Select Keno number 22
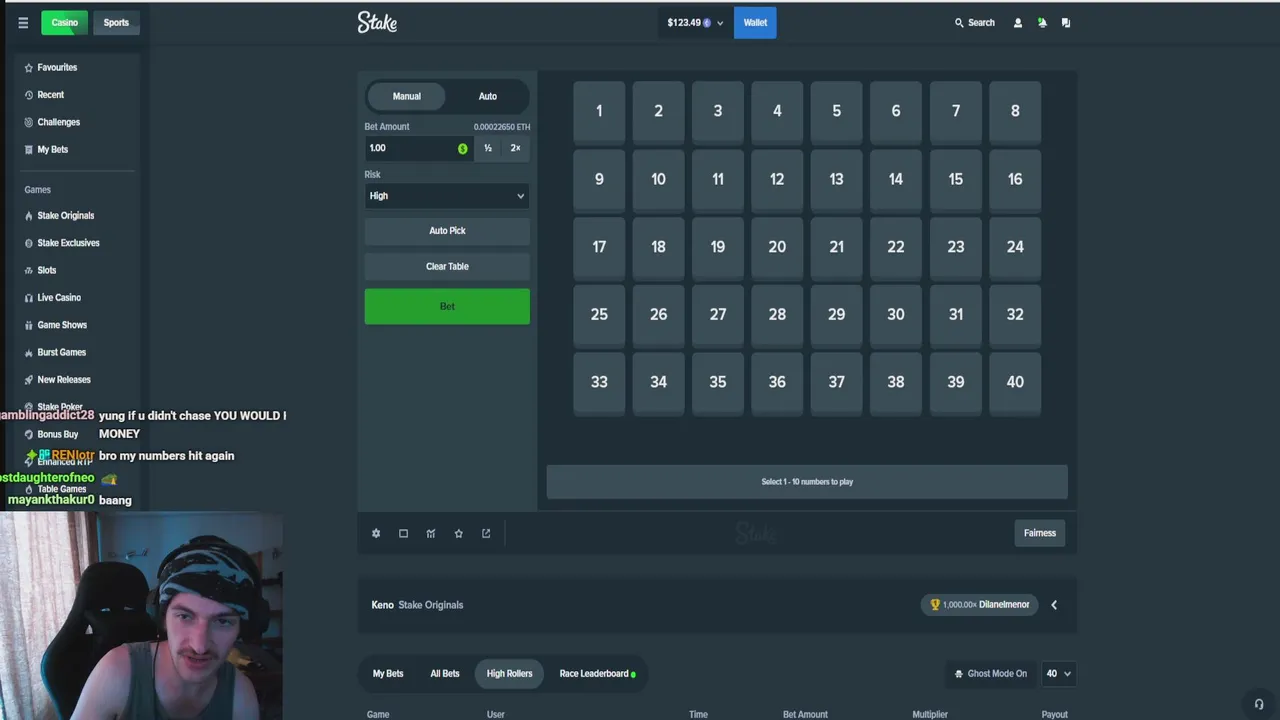 pyautogui.click(x=896, y=246)
